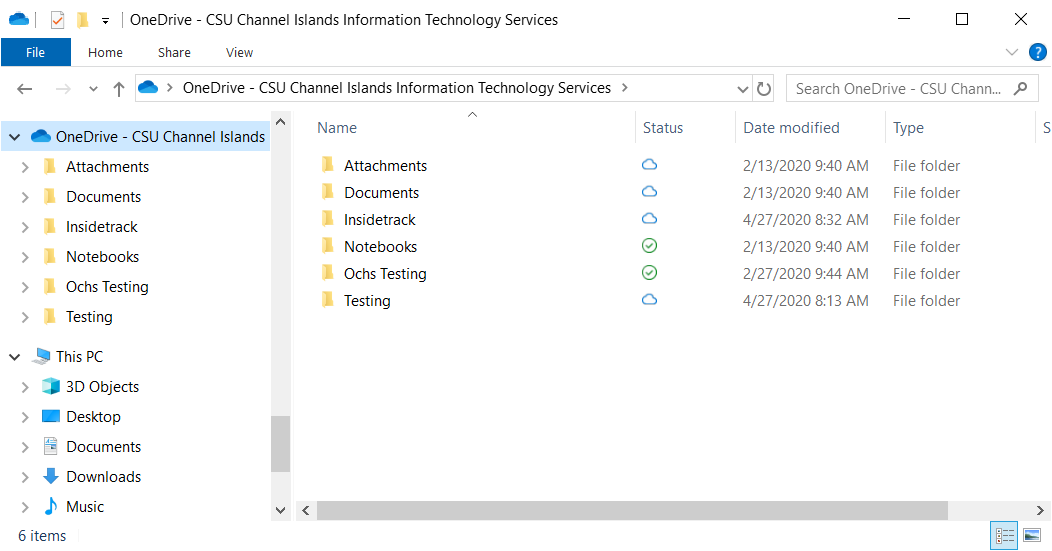Expand Documents under OneDrive in navigation pane
The image size is (1052, 551).
point(25,197)
